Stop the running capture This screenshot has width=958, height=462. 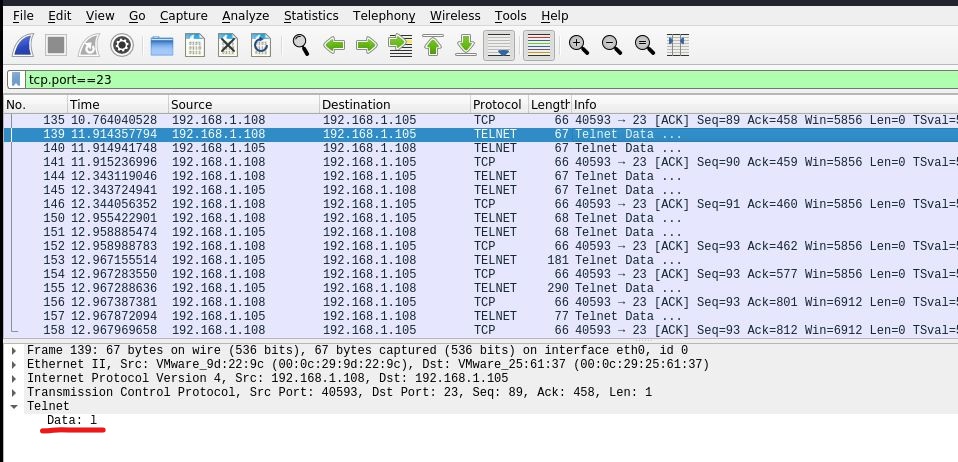tap(56, 45)
